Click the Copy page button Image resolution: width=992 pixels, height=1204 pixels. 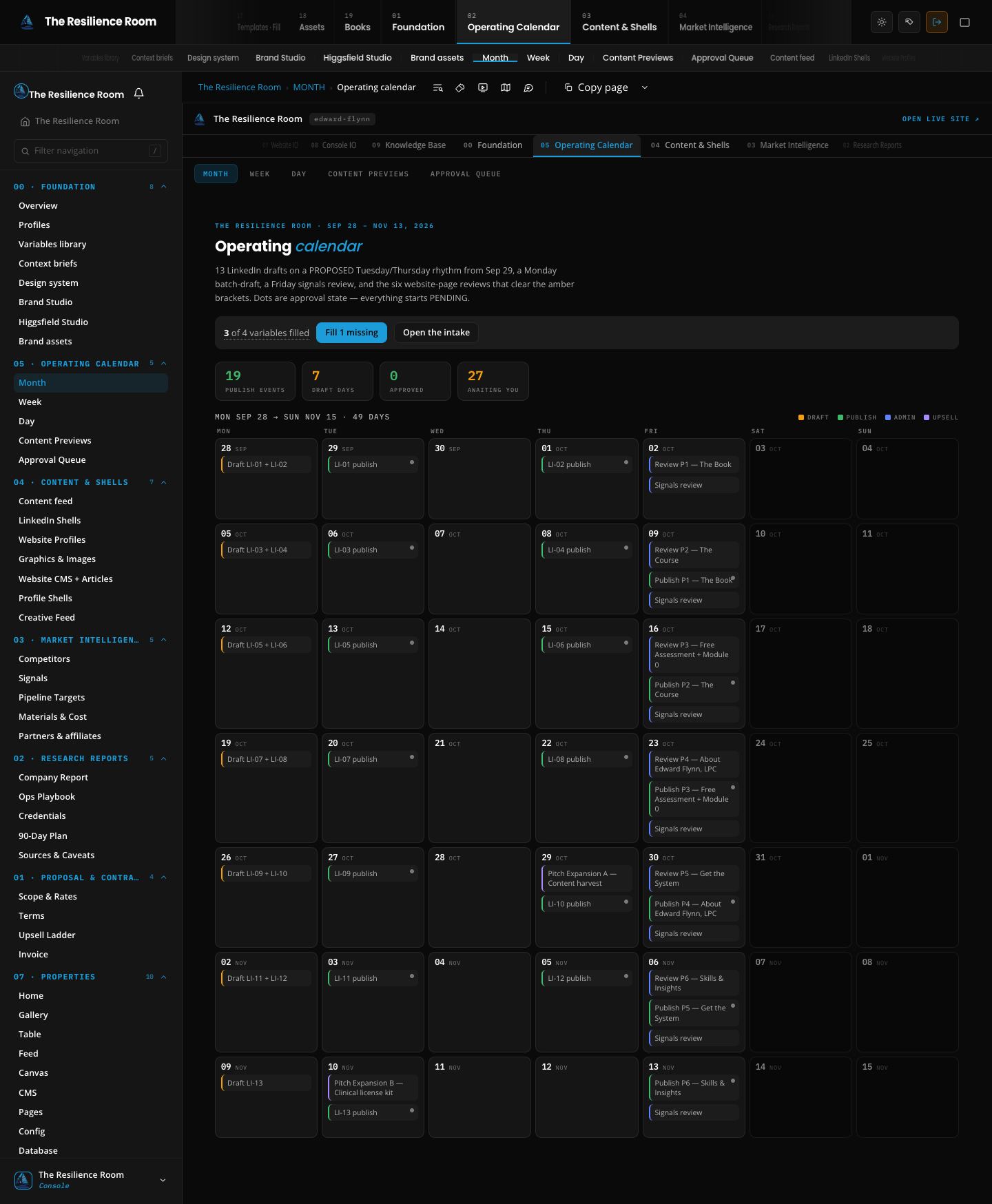click(596, 87)
